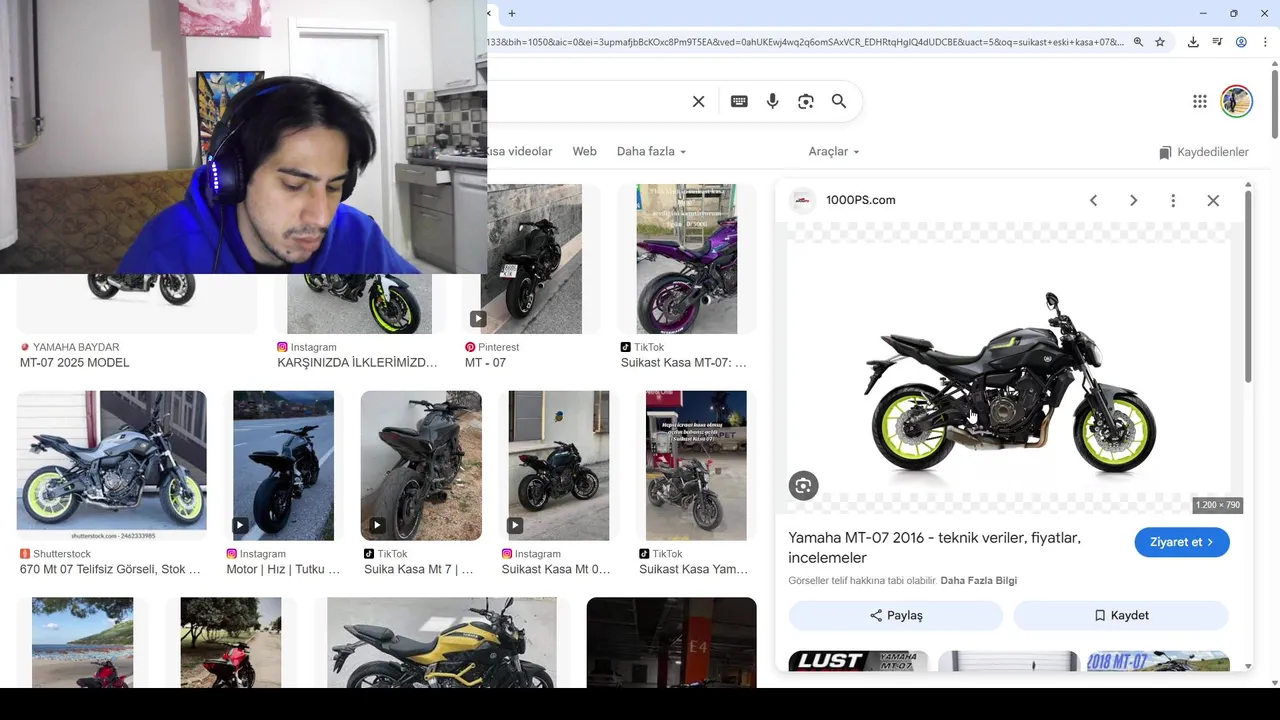Go to next image in preview panel

click(1133, 200)
